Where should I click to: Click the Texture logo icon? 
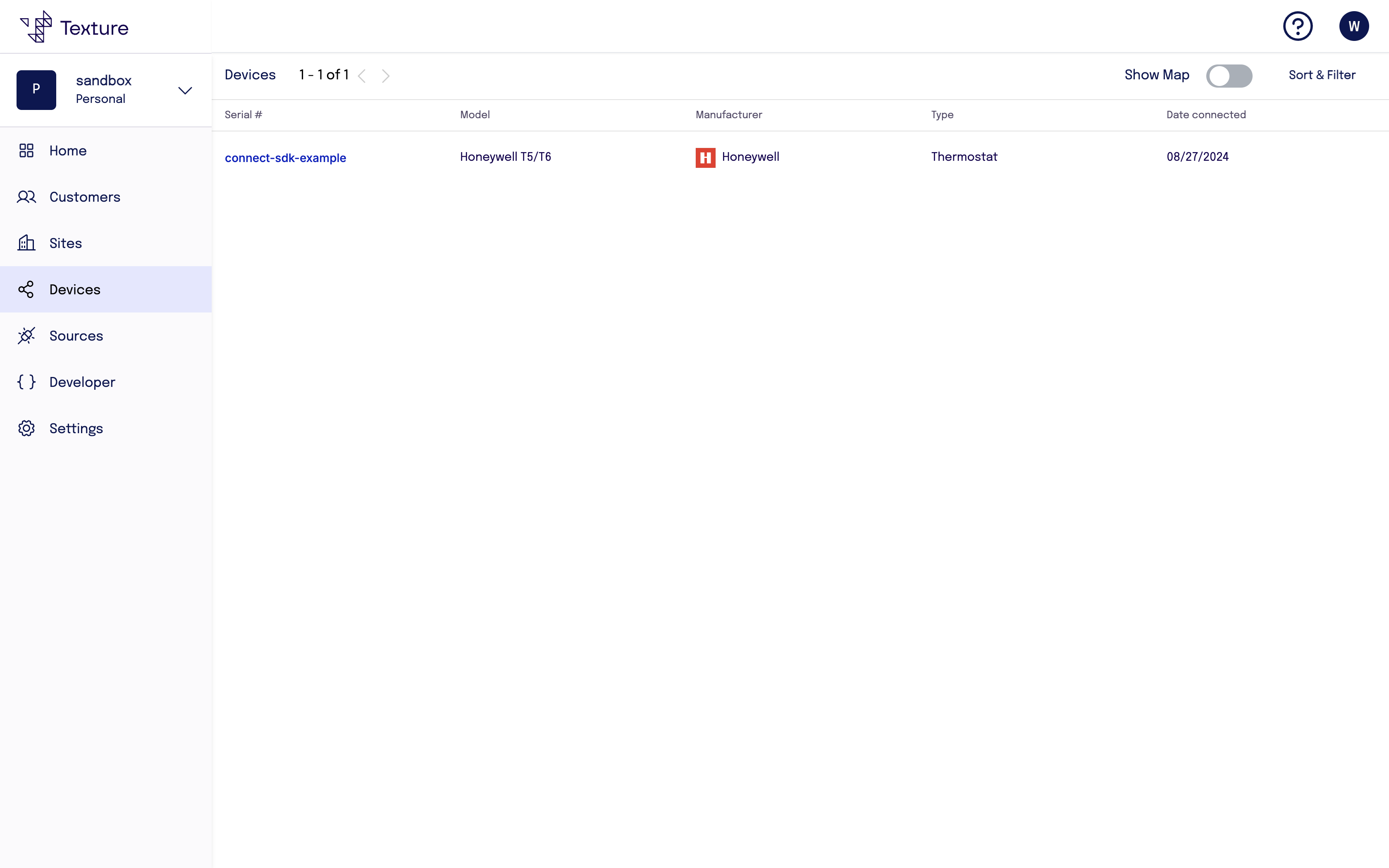pos(36,27)
